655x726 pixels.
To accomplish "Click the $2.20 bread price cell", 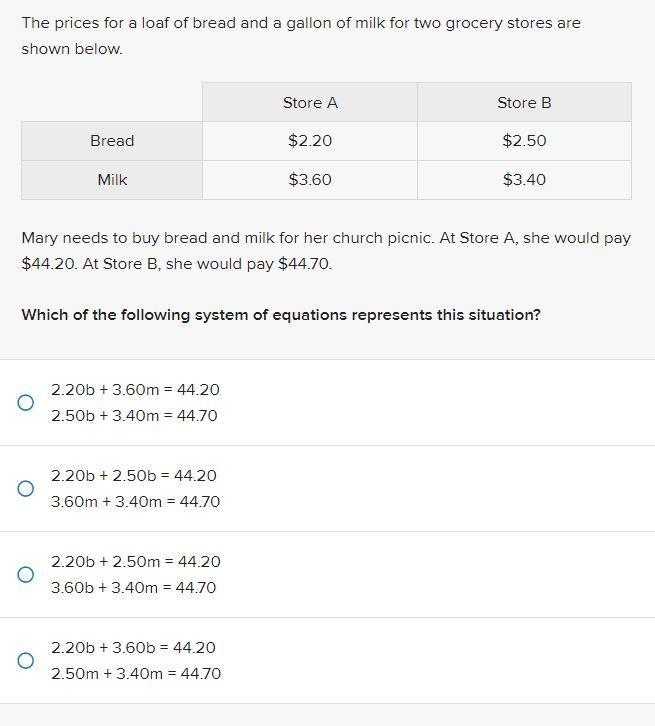I will coord(310,141).
